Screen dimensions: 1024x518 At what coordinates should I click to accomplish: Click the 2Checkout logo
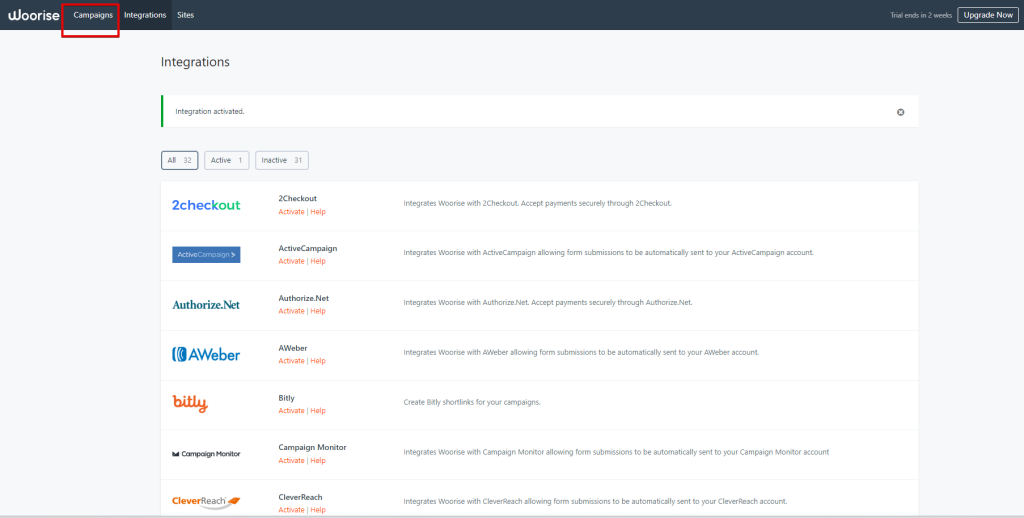pyautogui.click(x=206, y=205)
